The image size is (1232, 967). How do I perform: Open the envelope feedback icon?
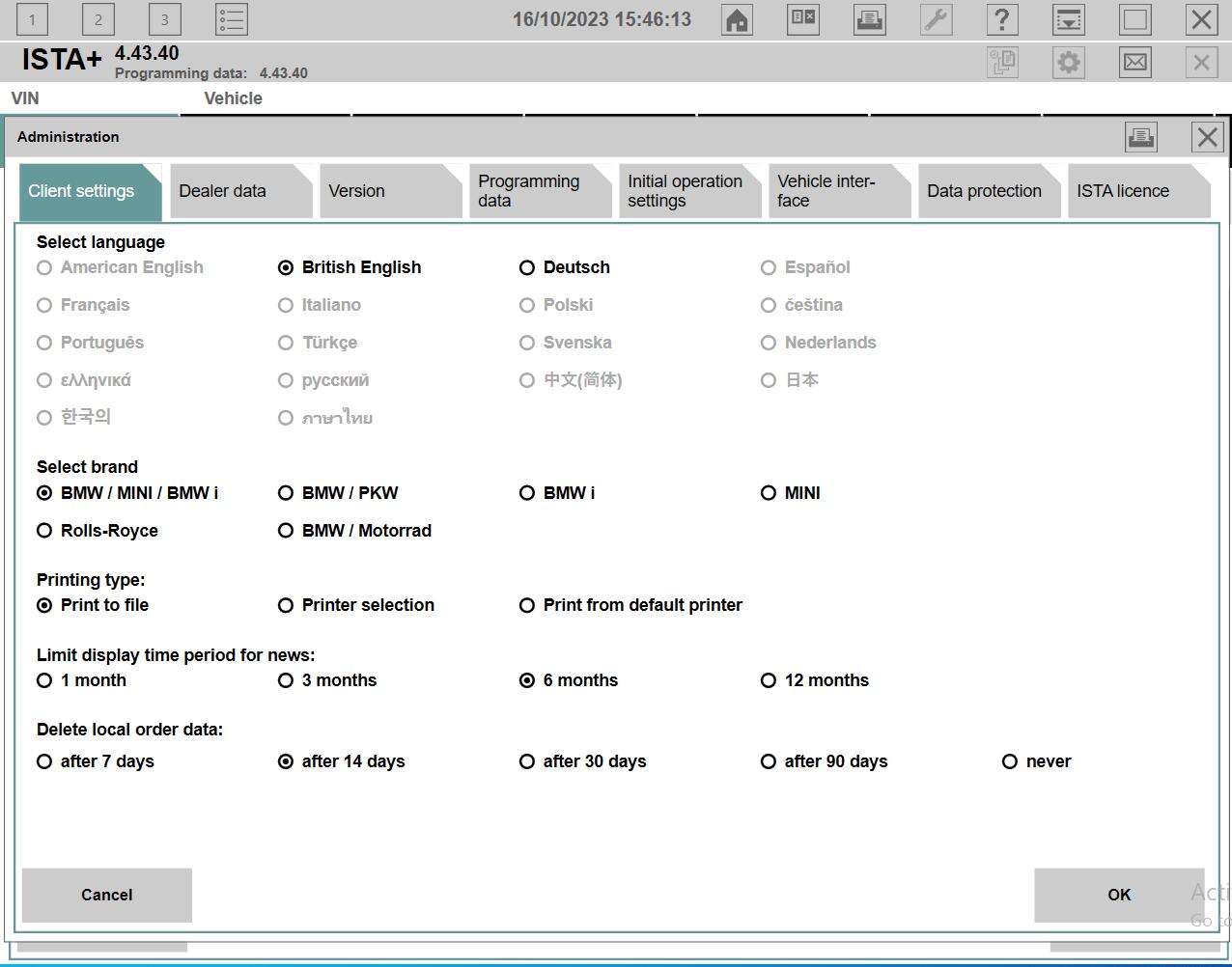click(1135, 63)
